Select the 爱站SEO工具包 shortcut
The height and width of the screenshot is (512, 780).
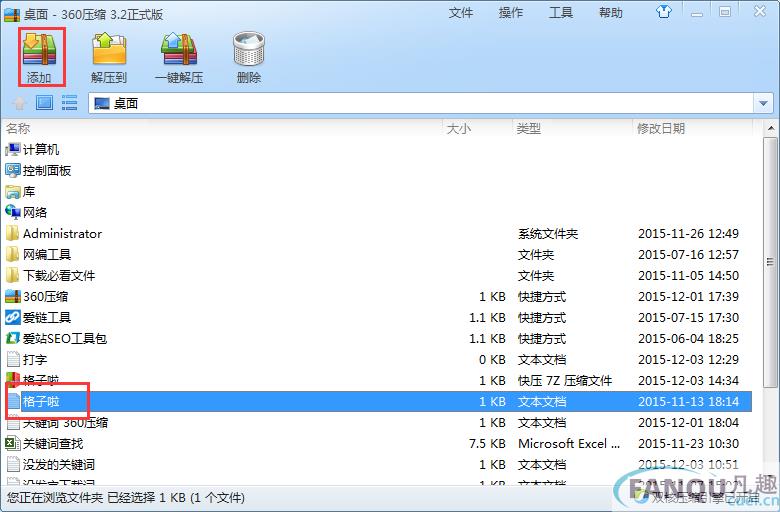click(64, 338)
